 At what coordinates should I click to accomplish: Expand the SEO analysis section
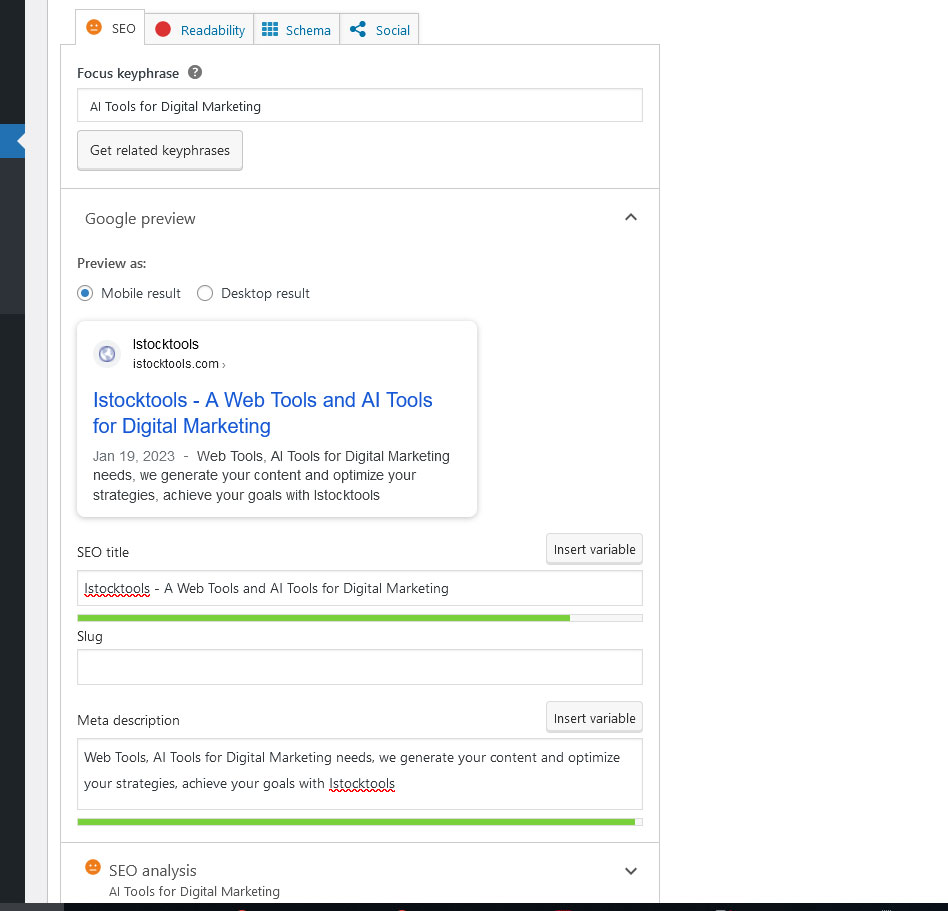(x=631, y=870)
